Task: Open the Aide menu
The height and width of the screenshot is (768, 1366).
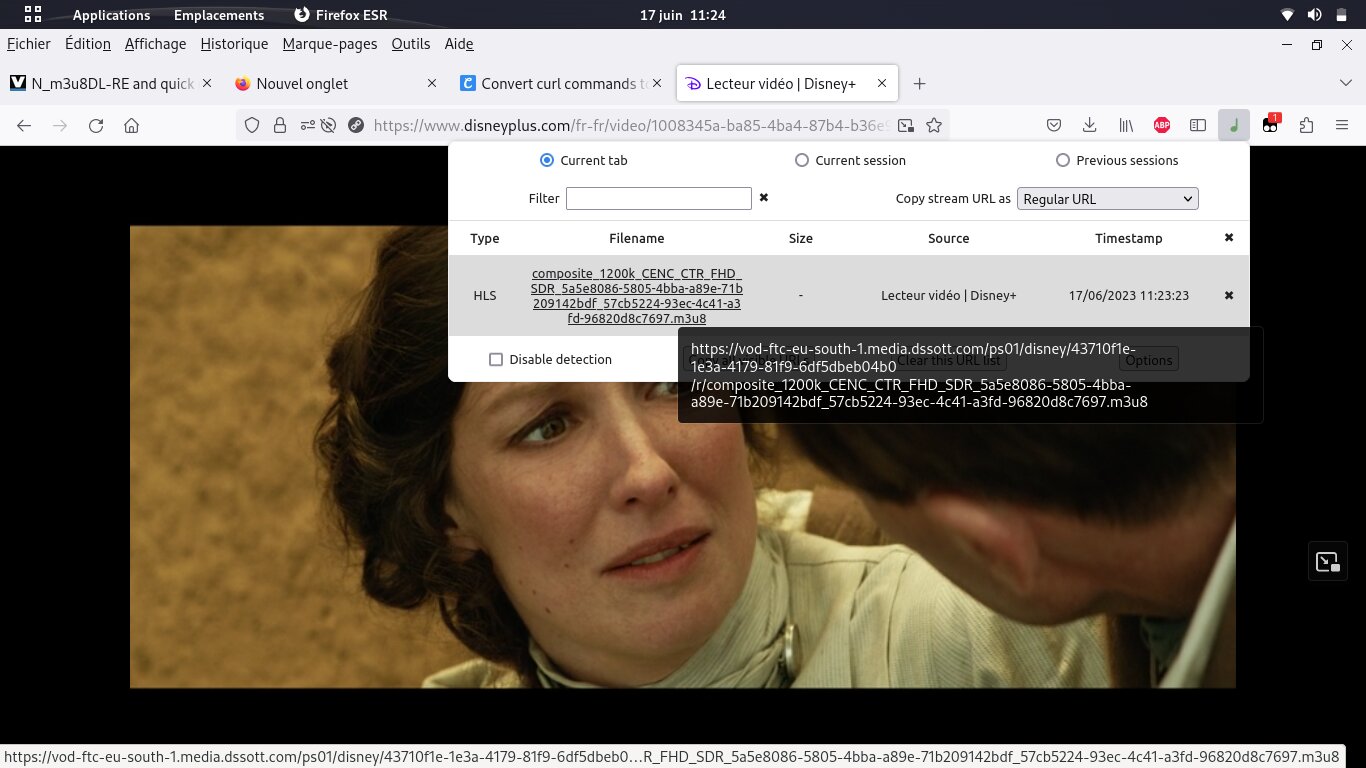Action: tap(459, 44)
